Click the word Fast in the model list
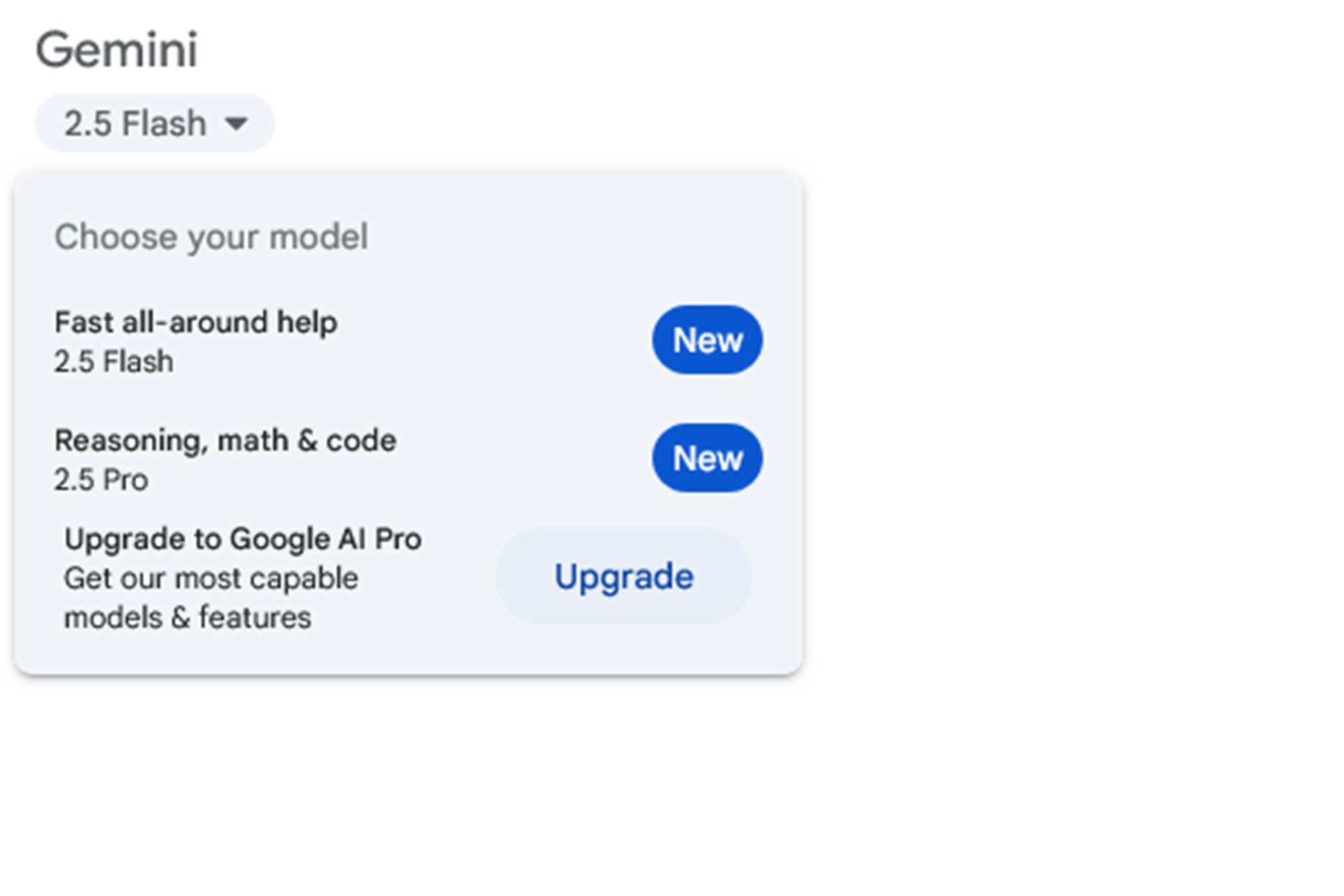The height and width of the screenshot is (896, 1344). 84,323
